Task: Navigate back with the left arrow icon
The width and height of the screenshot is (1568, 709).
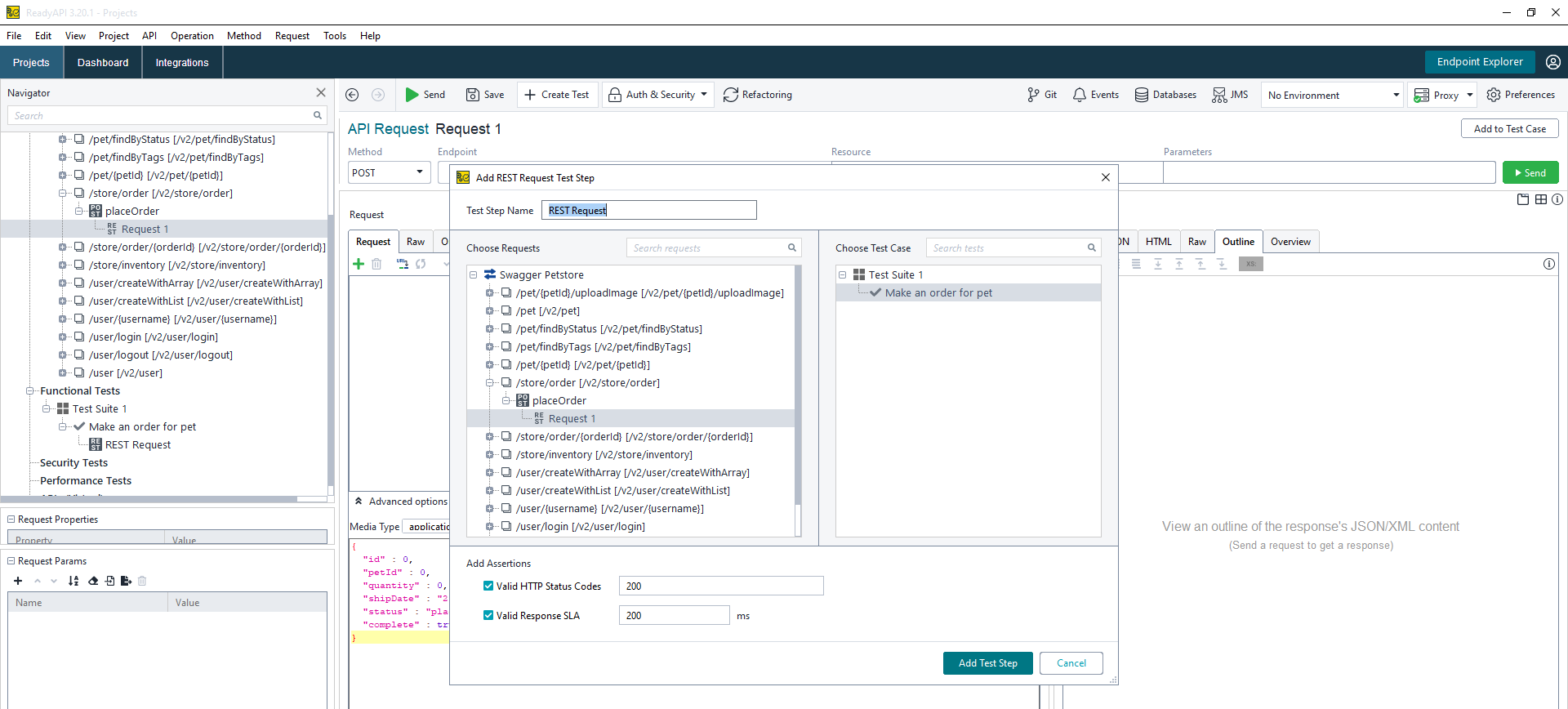Action: tap(352, 95)
